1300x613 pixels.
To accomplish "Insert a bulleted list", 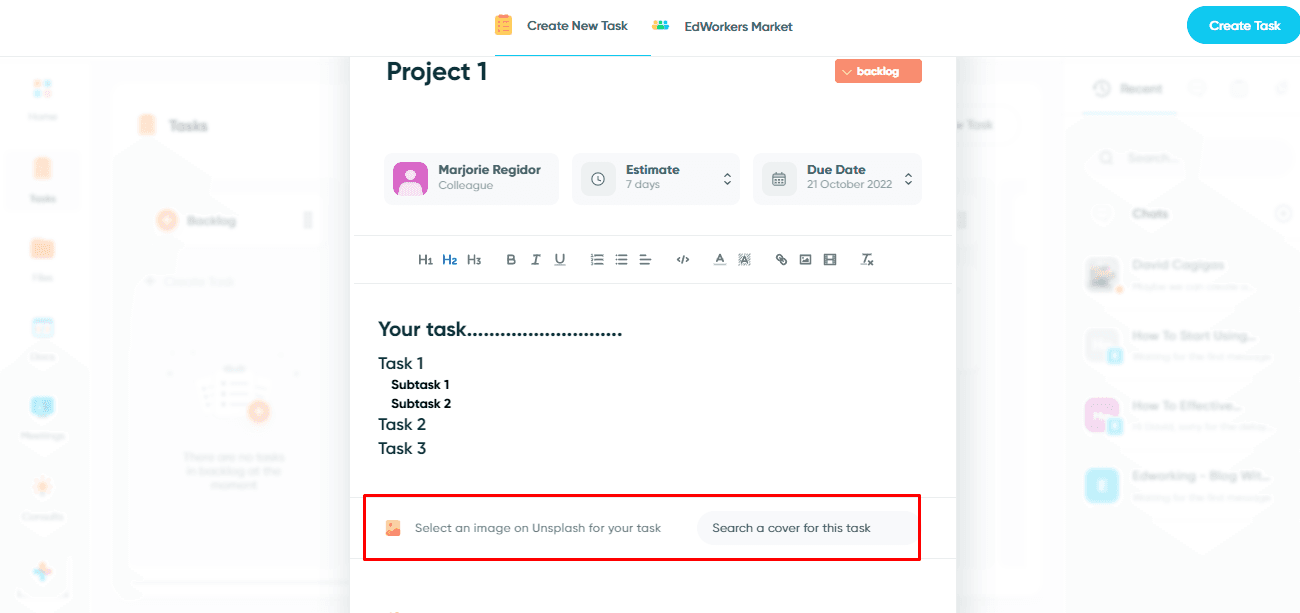I will click(x=621, y=260).
